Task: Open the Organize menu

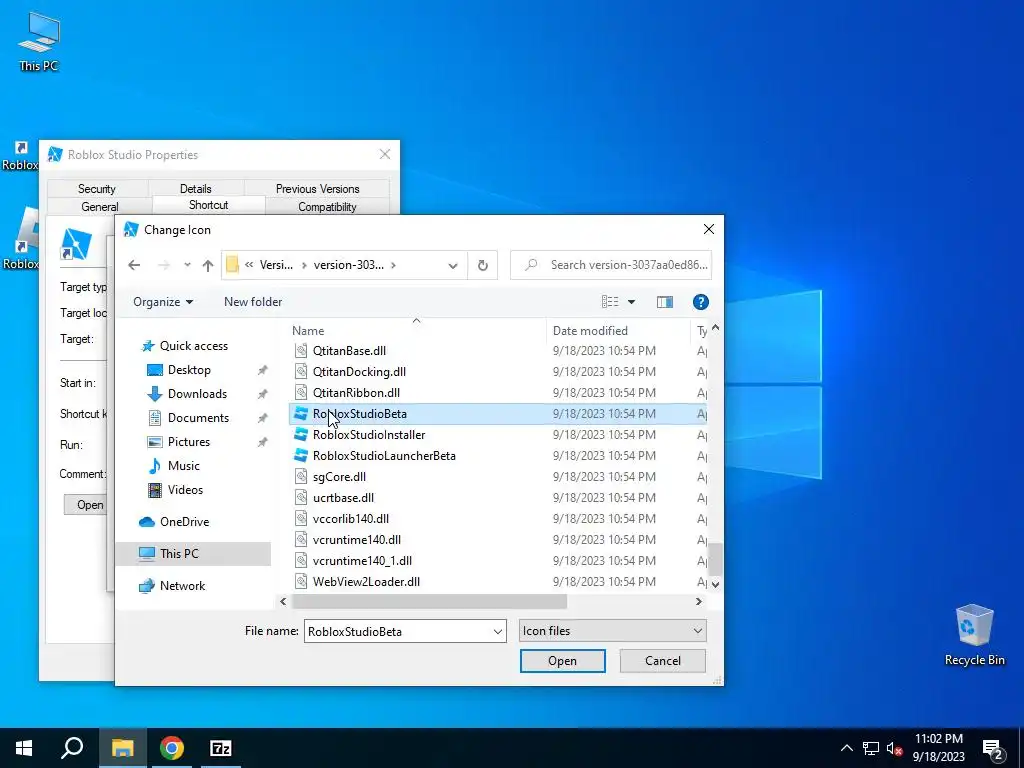Action: [163, 302]
